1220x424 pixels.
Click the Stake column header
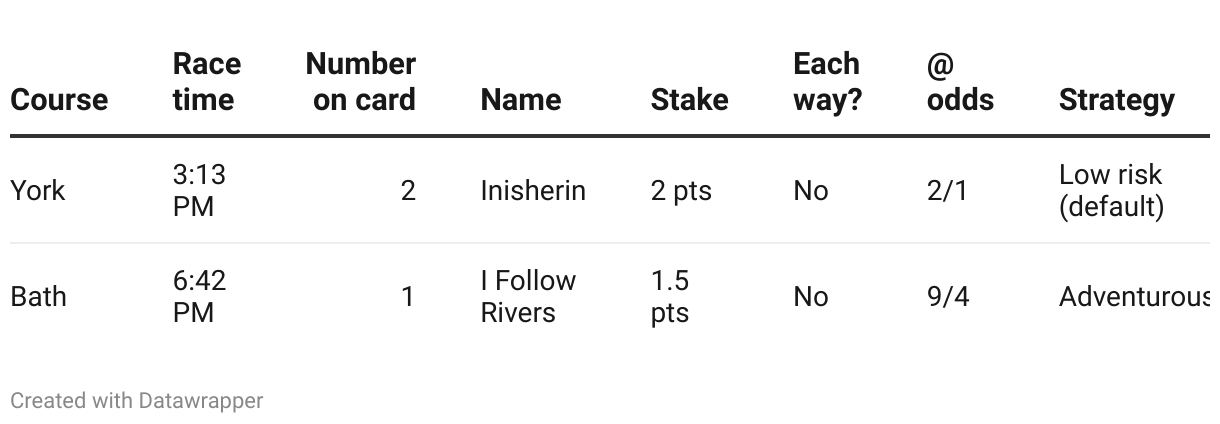point(689,100)
